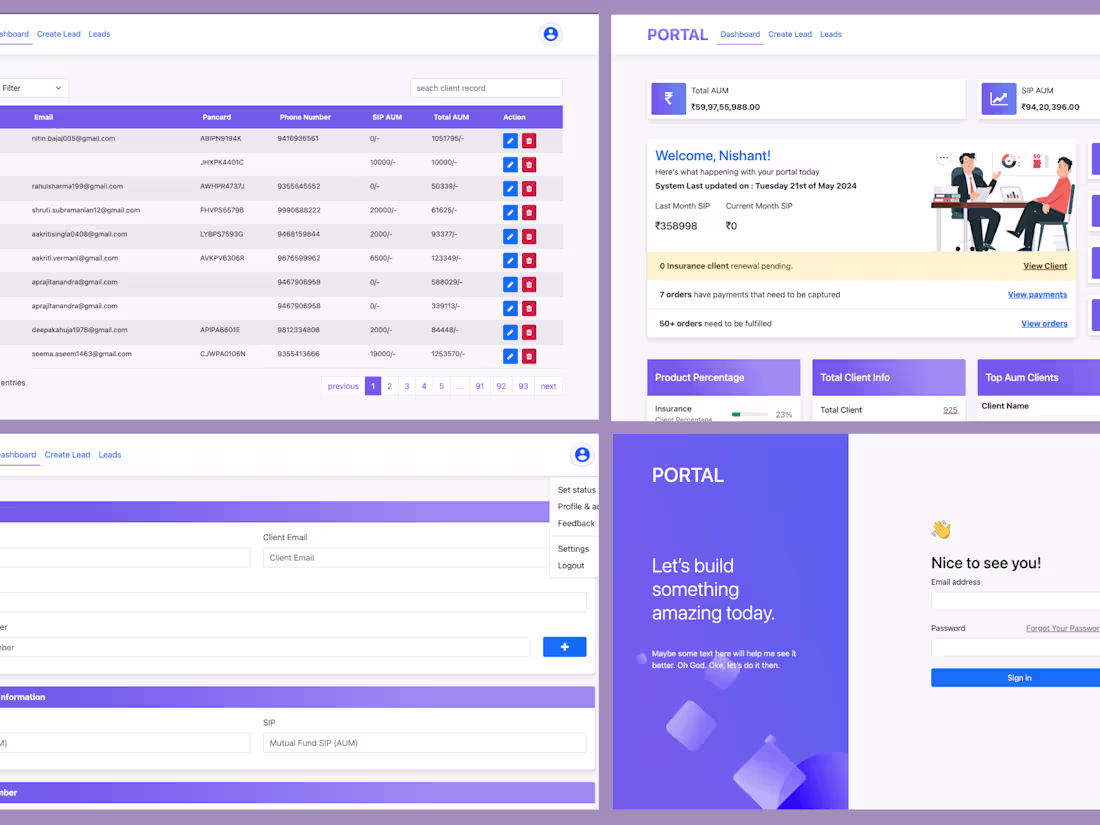This screenshot has width=1100, height=825.
Task: Select the rupee icon beside Total AUM
Action: click(x=668, y=98)
